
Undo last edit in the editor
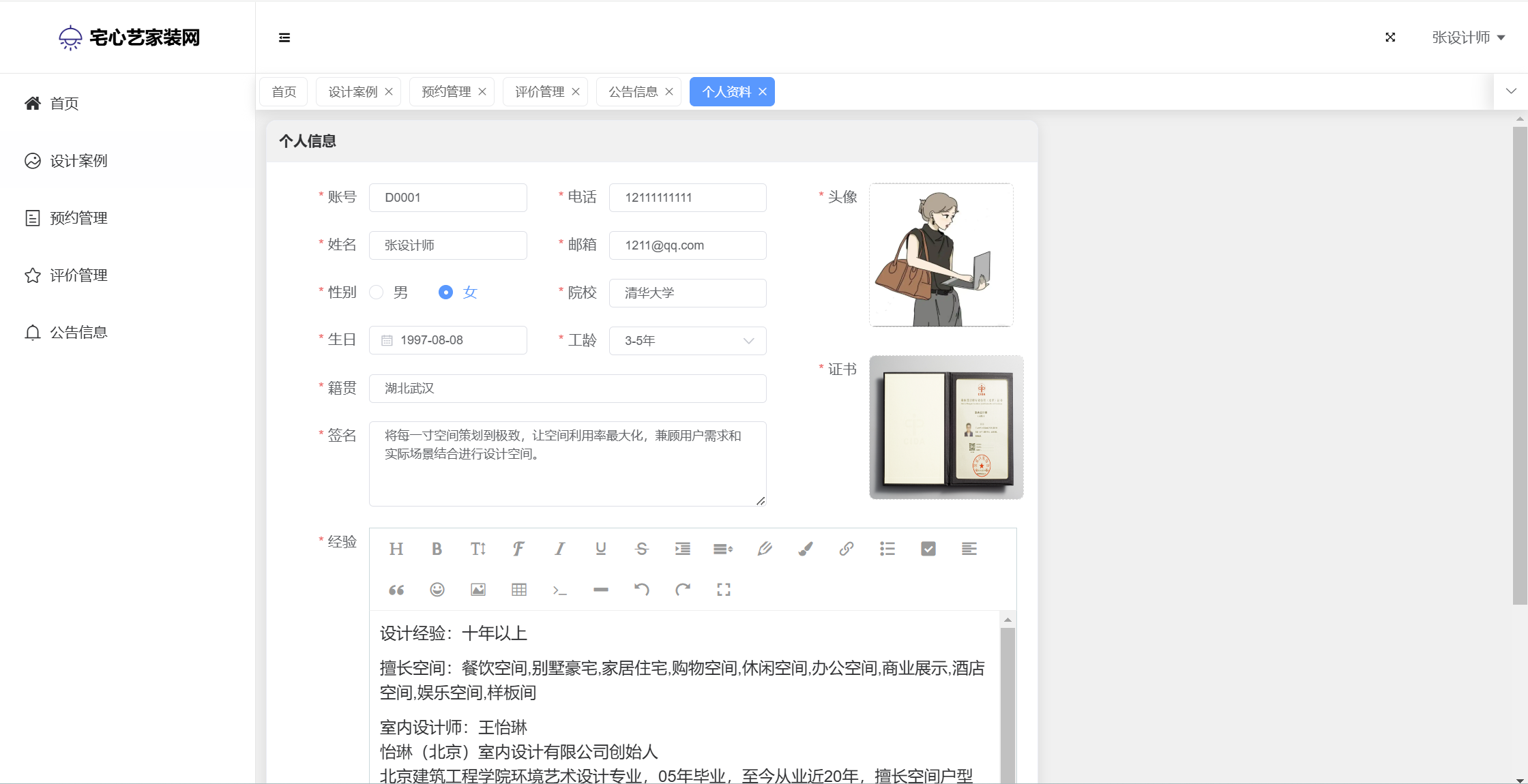pos(641,590)
